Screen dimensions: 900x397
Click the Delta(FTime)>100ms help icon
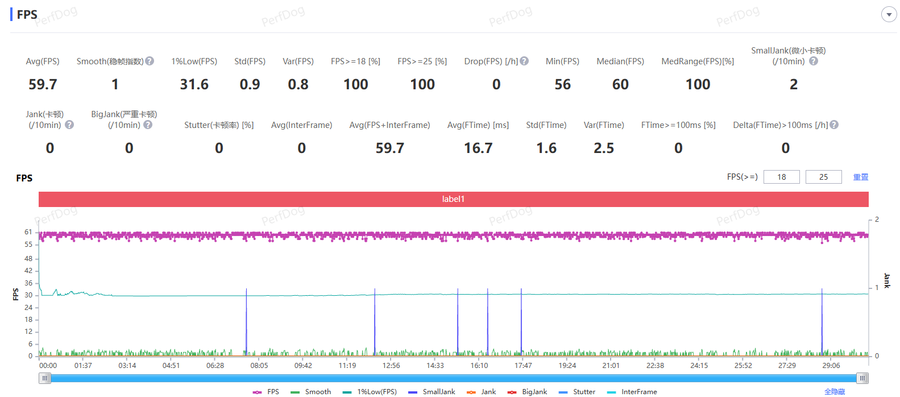coord(834,124)
